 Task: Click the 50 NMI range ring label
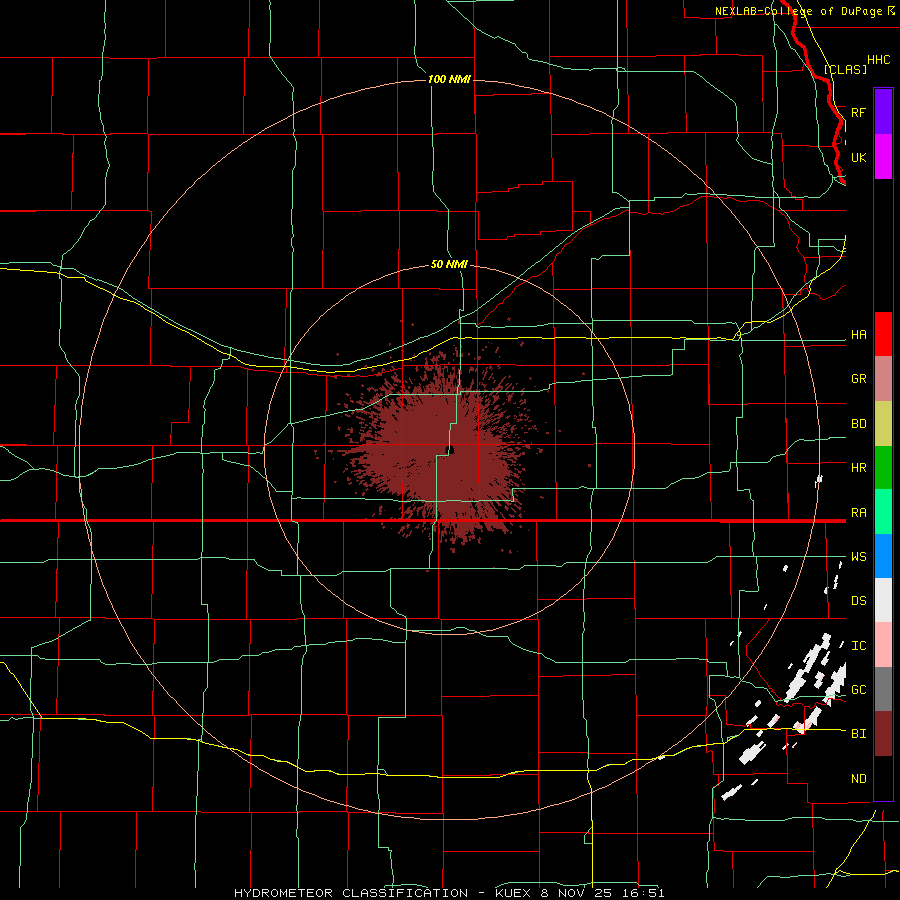449,264
